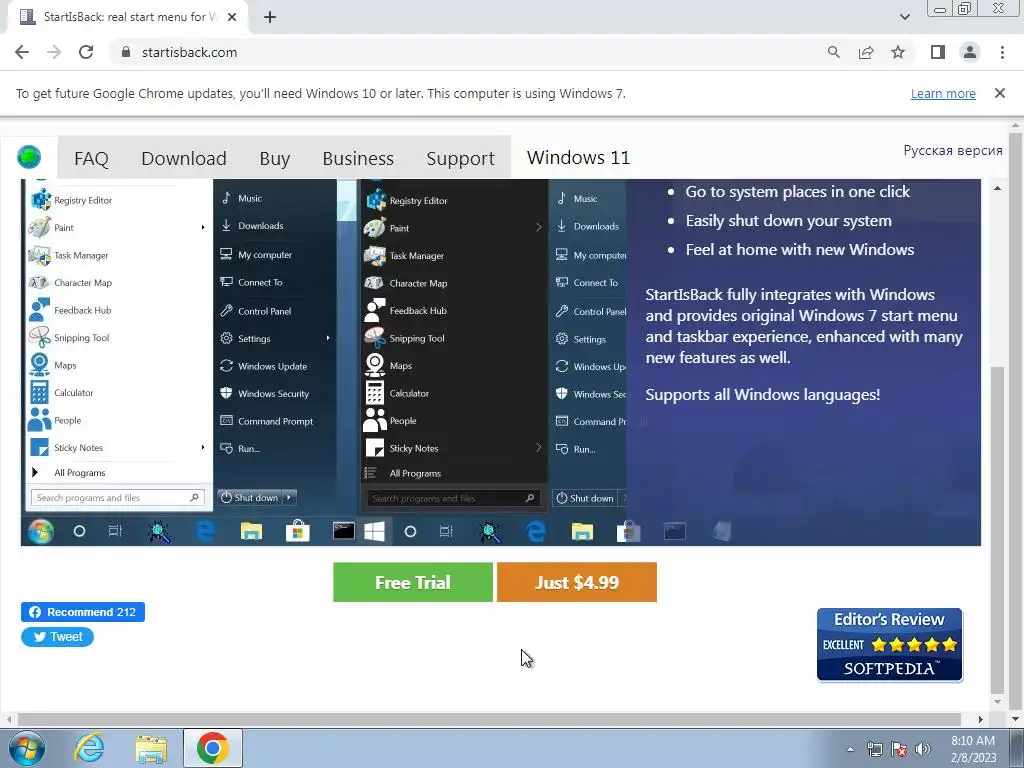The image size is (1024, 768).
Task: Dismiss the Chrome update notification bar
Action: [1000, 93]
